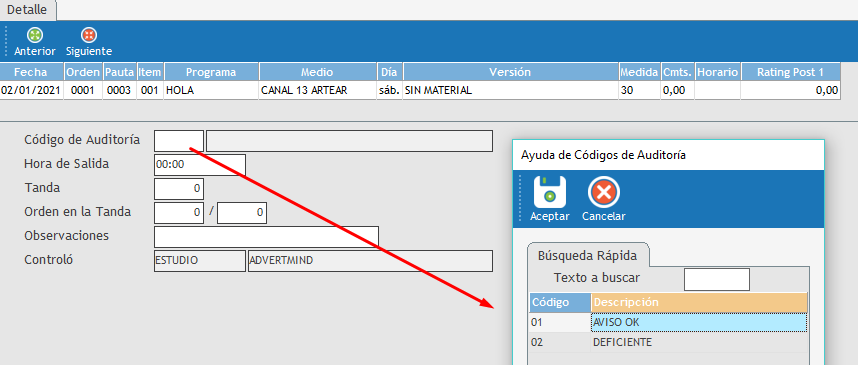Select the AVISO OK row
This screenshot has height=365, width=858.
pyautogui.click(x=668, y=322)
